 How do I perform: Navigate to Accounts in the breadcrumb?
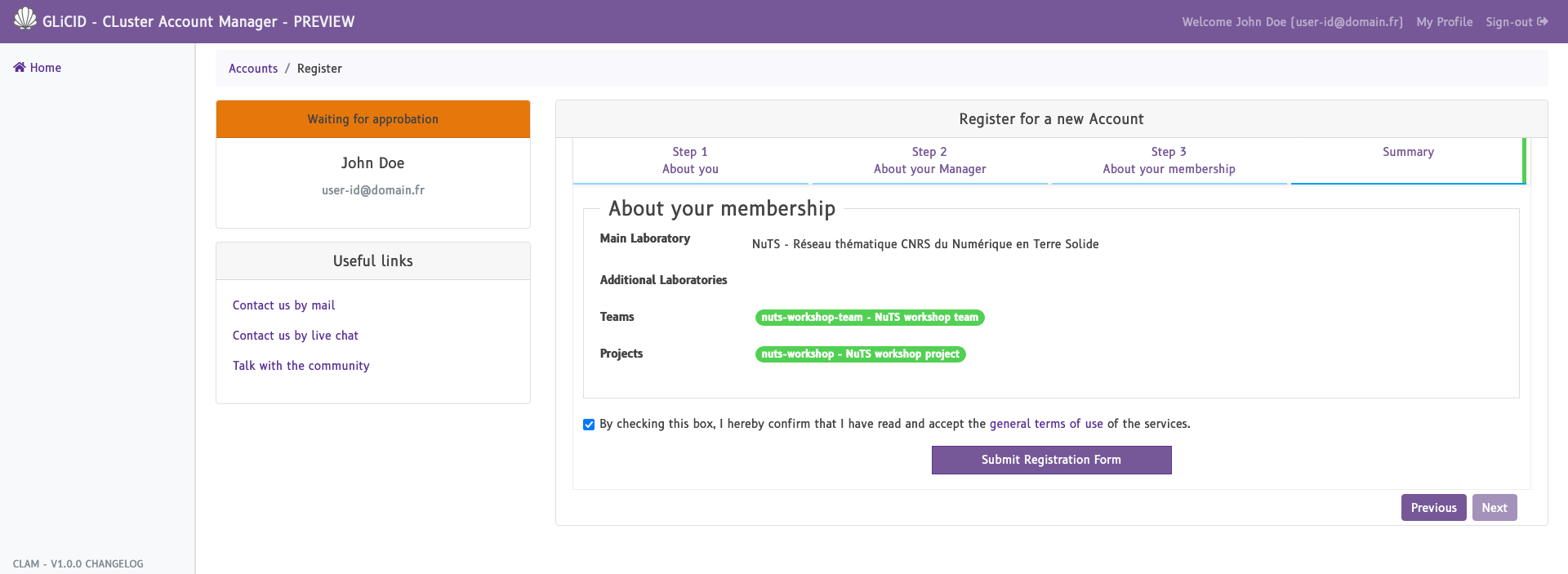pos(253,69)
